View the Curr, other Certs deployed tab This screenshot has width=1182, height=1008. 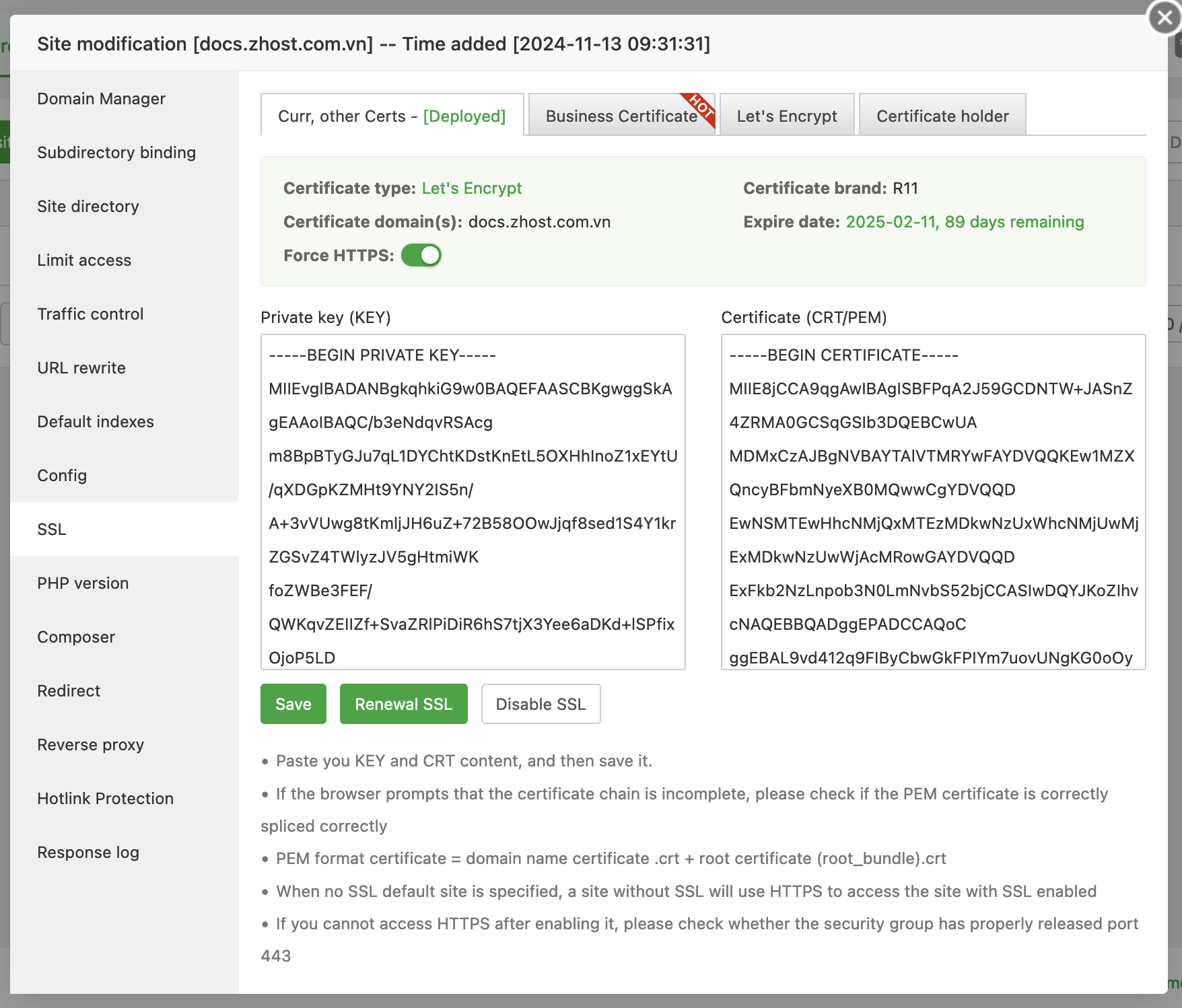point(391,115)
